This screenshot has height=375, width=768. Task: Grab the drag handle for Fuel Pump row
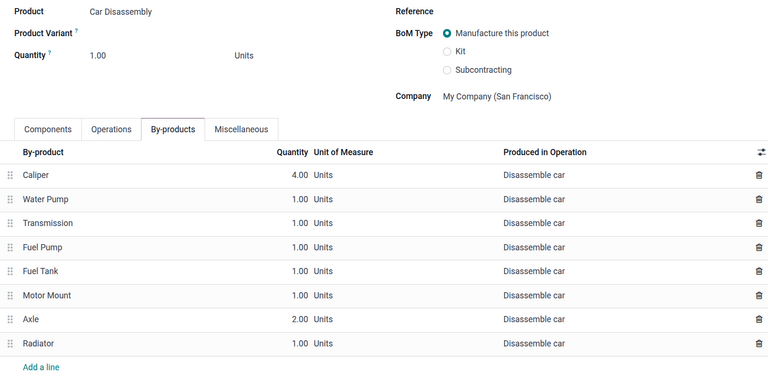click(x=10, y=247)
